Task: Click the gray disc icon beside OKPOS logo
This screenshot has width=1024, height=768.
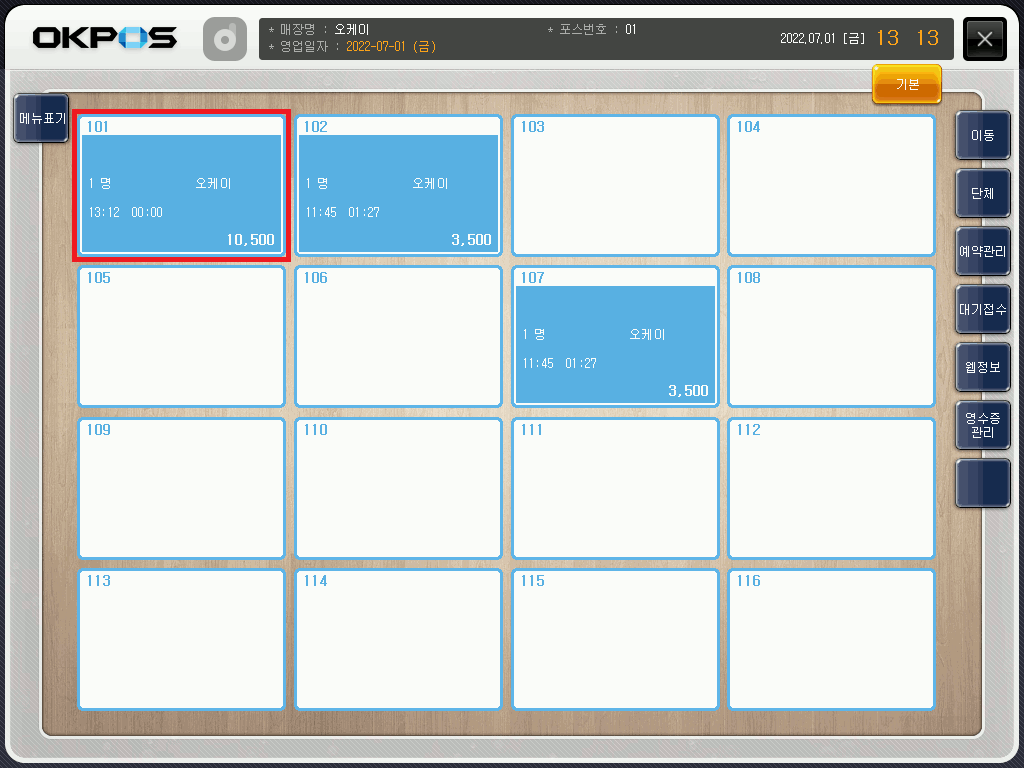Action: [225, 39]
